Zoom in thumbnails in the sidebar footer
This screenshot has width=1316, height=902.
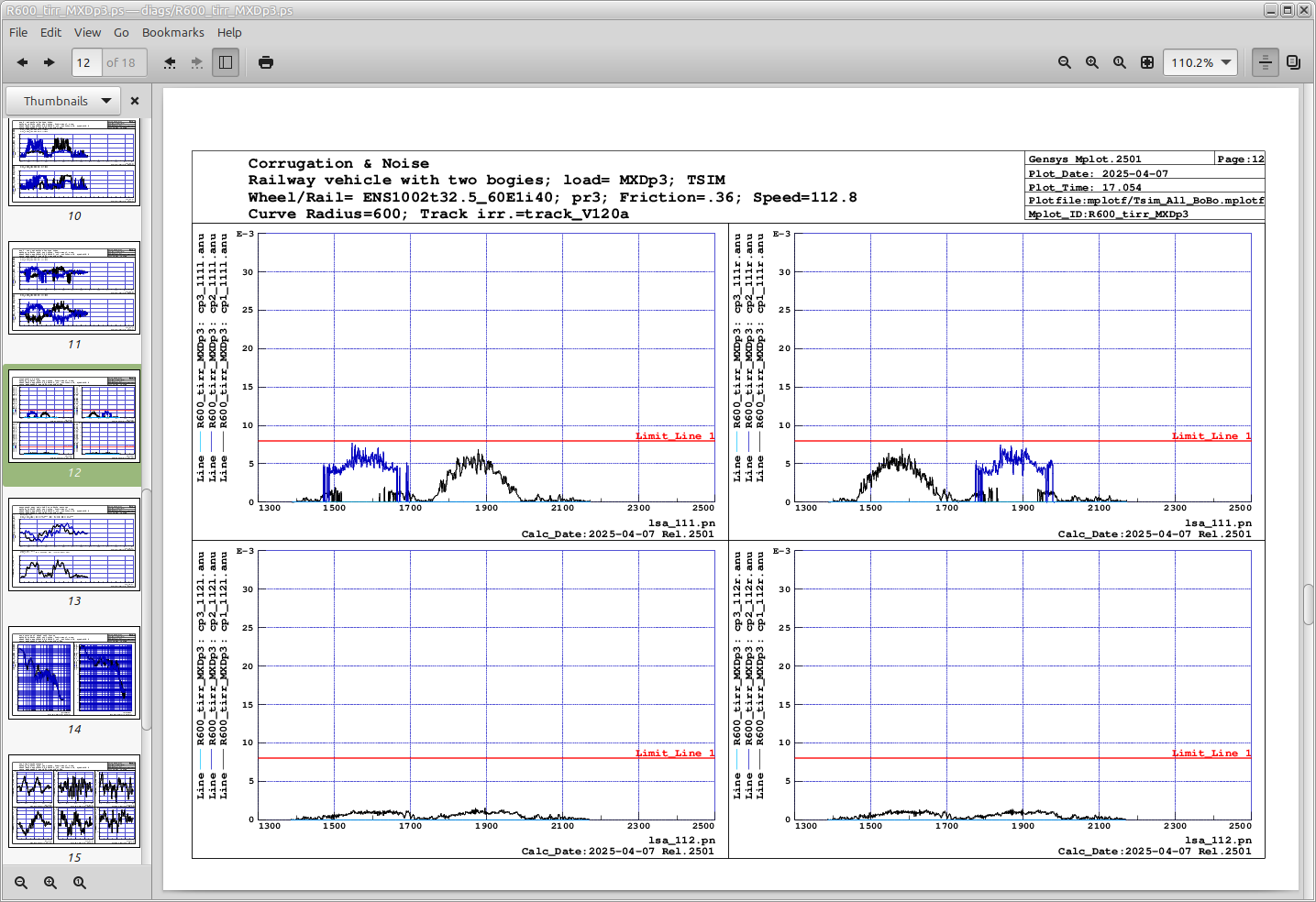point(50,883)
